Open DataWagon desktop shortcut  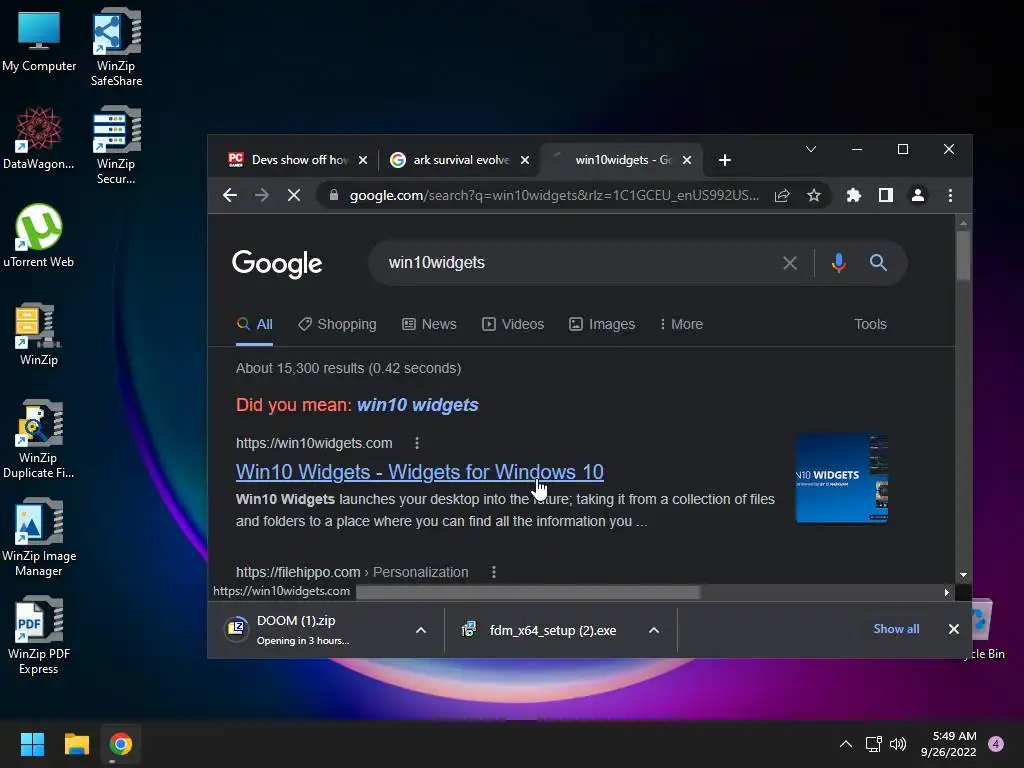tap(39, 138)
